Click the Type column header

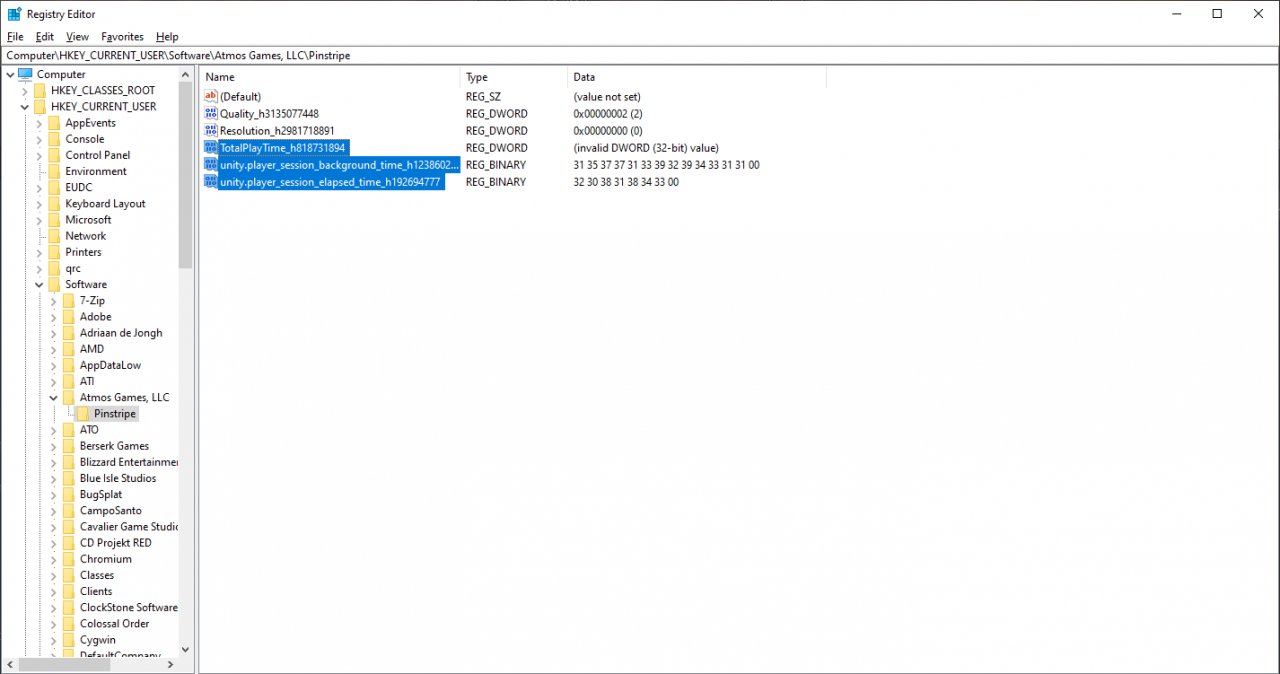click(x=513, y=77)
